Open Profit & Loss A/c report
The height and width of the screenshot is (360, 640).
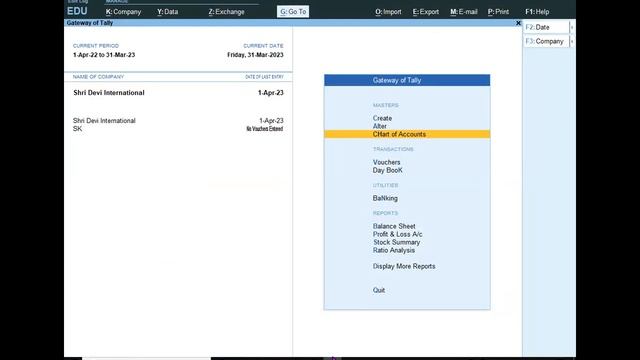click(x=397, y=234)
